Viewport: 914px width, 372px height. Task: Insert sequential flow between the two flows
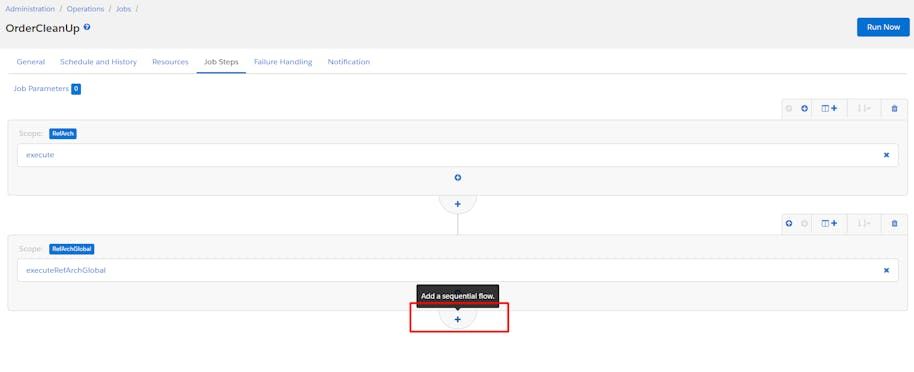pos(458,204)
